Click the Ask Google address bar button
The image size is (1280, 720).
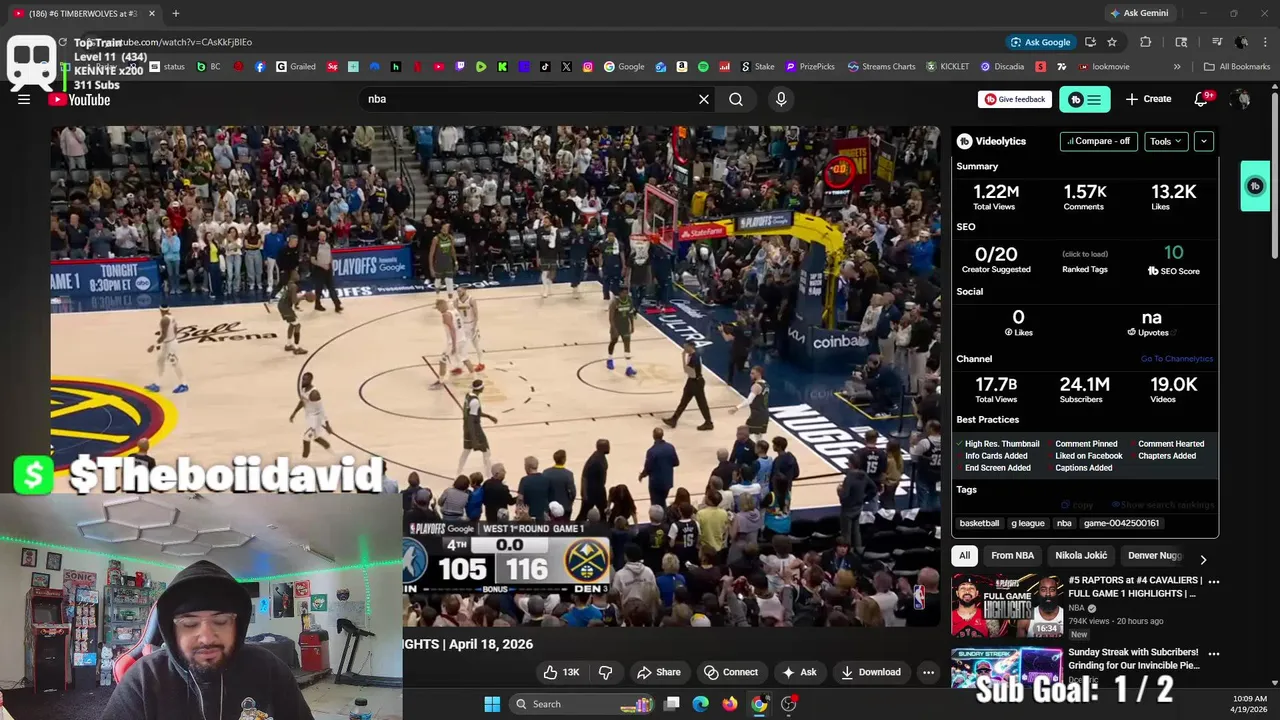1040,42
